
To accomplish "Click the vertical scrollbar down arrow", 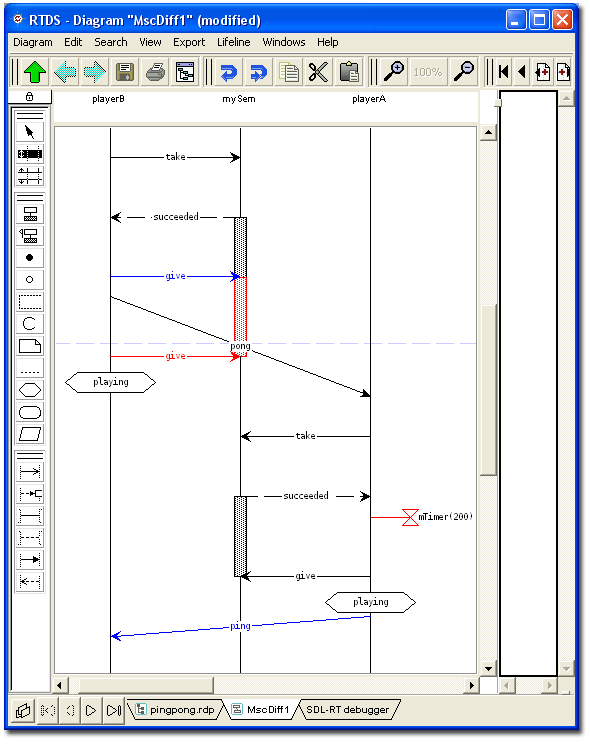I will (488, 669).
